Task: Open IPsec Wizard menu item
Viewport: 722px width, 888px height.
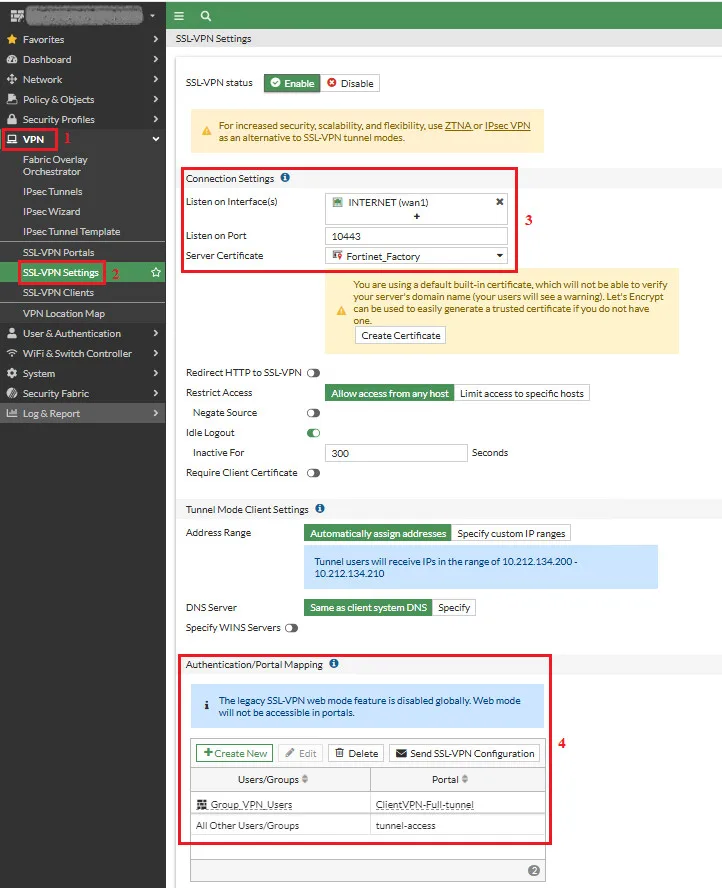Action: pos(52,211)
